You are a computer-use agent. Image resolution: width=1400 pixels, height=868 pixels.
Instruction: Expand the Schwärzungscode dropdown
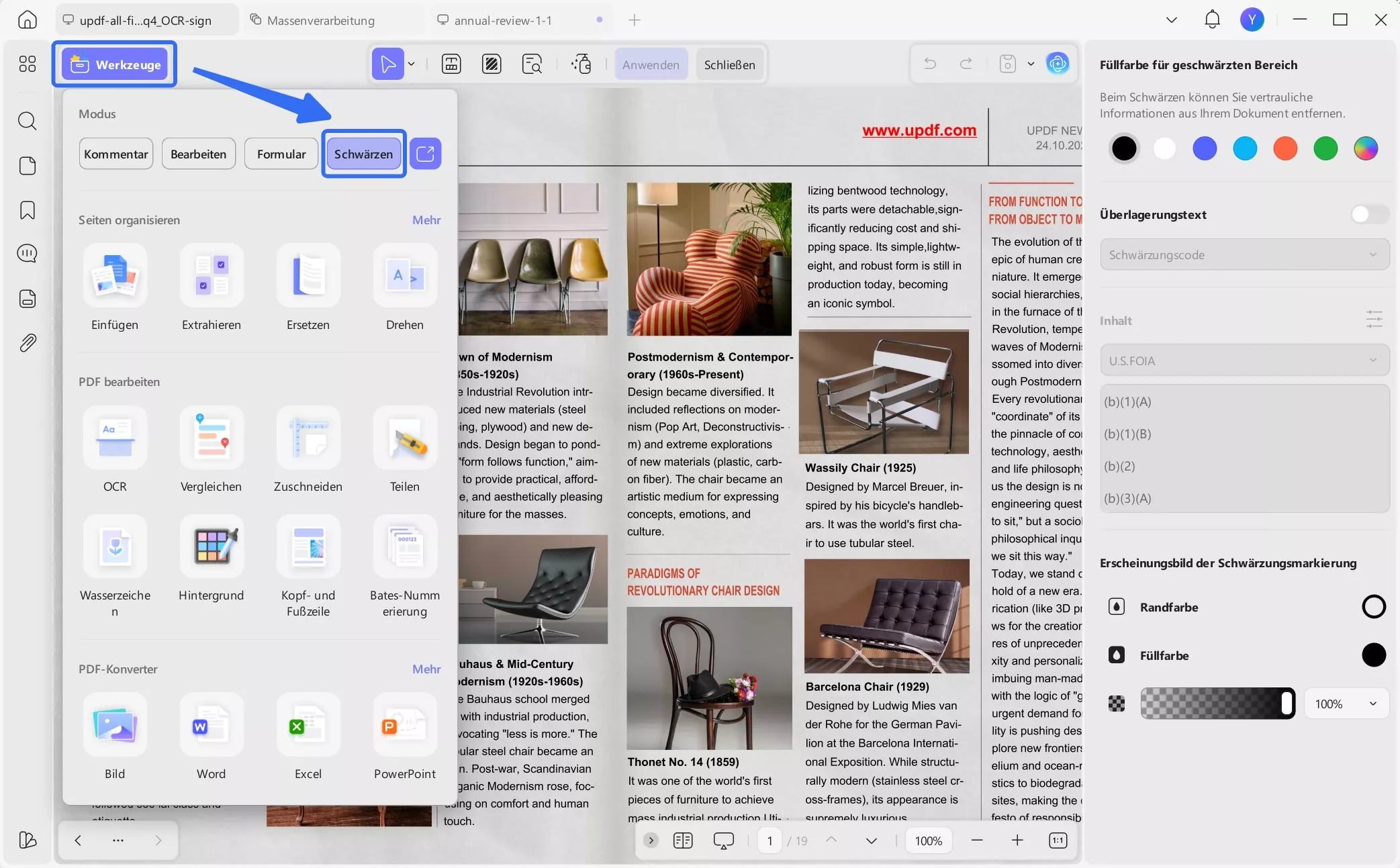(1244, 255)
